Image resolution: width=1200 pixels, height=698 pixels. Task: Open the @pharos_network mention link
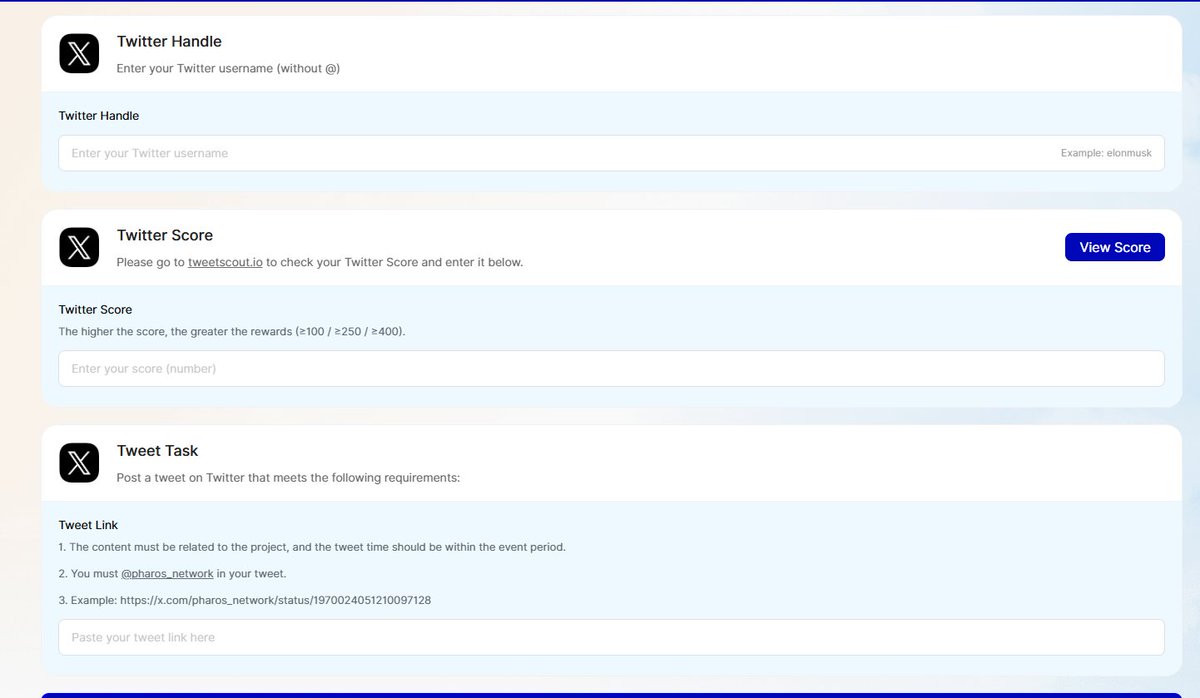click(x=167, y=573)
